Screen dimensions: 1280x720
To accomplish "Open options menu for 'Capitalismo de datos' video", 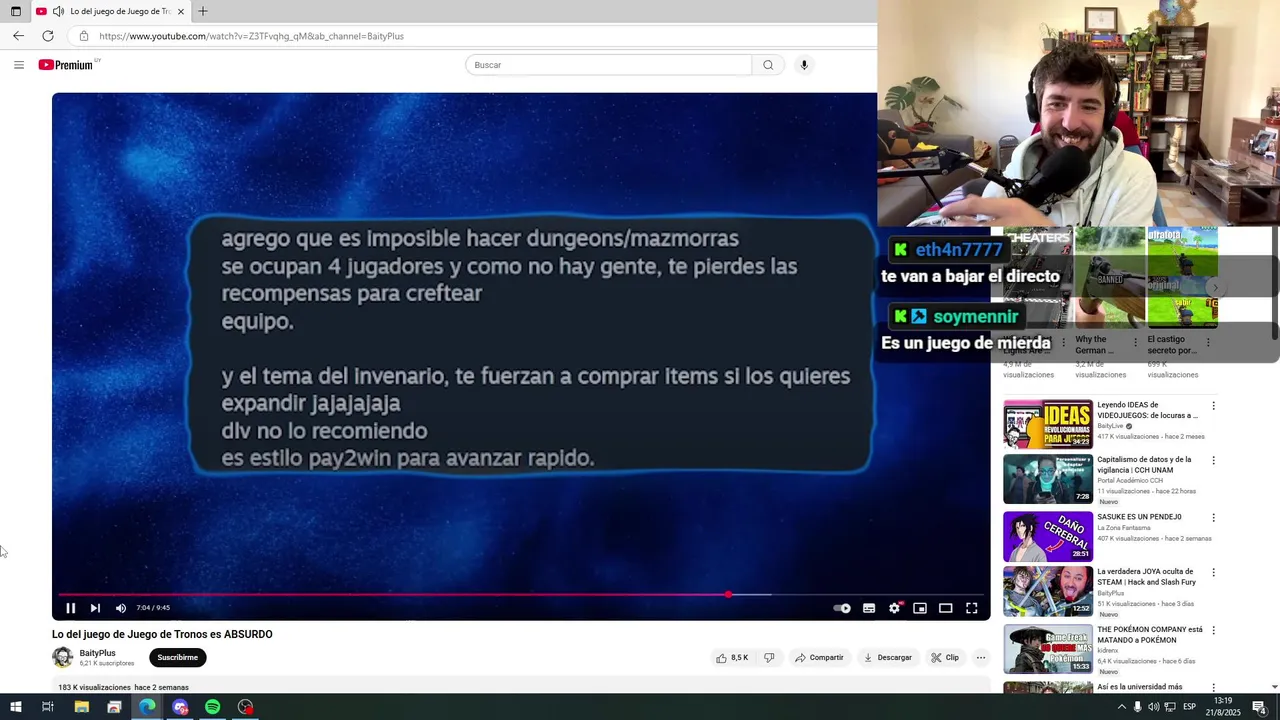I will coord(1214,461).
